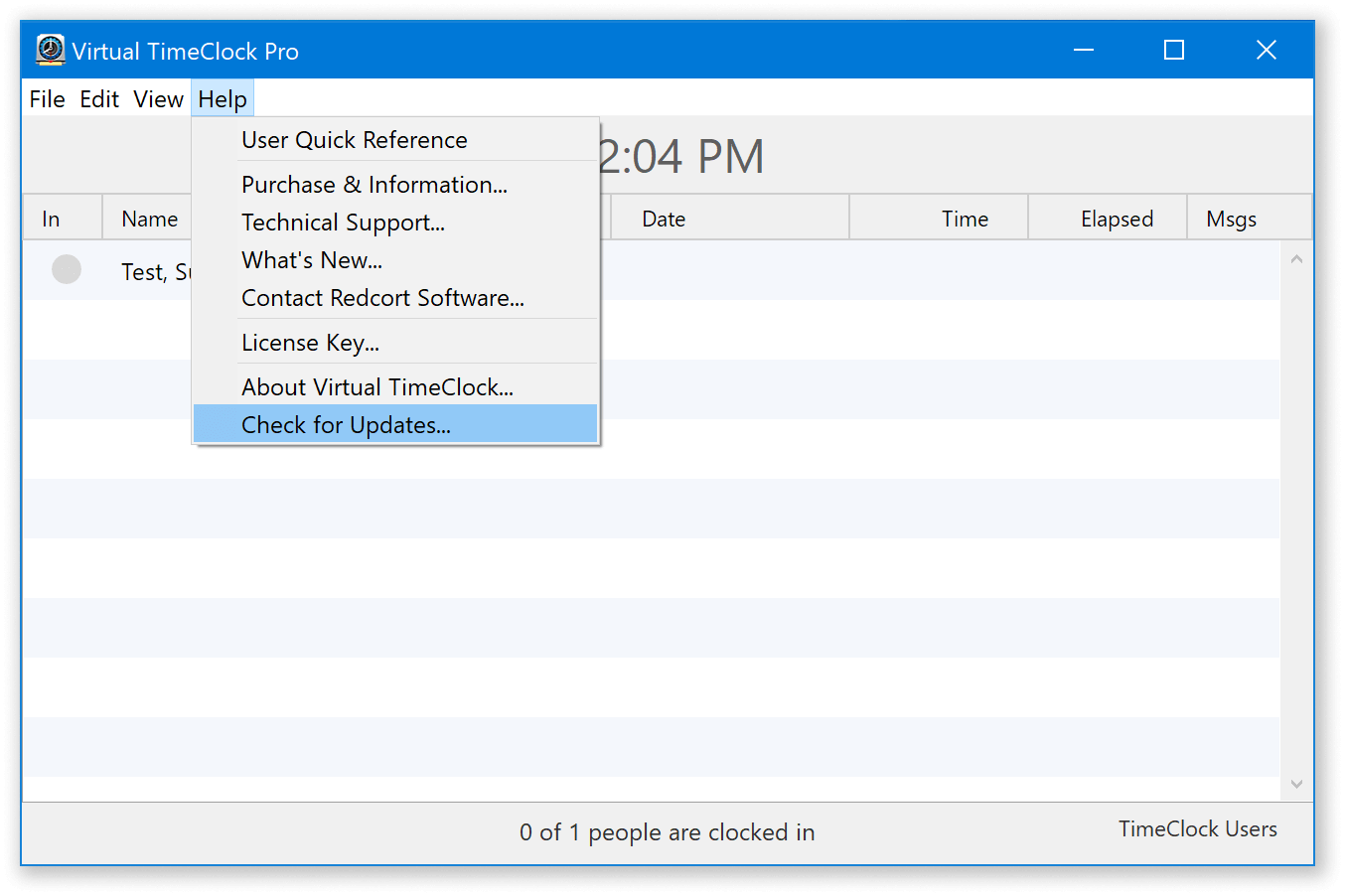Minimize the Virtual TimeClock window
1345x896 pixels.
point(1084,50)
